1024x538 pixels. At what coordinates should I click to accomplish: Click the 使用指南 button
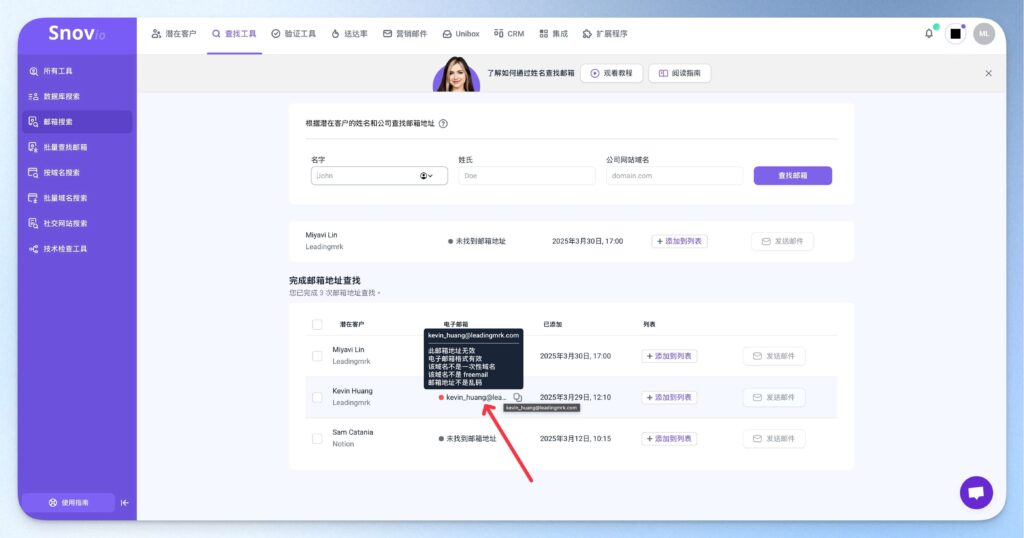click(x=69, y=503)
